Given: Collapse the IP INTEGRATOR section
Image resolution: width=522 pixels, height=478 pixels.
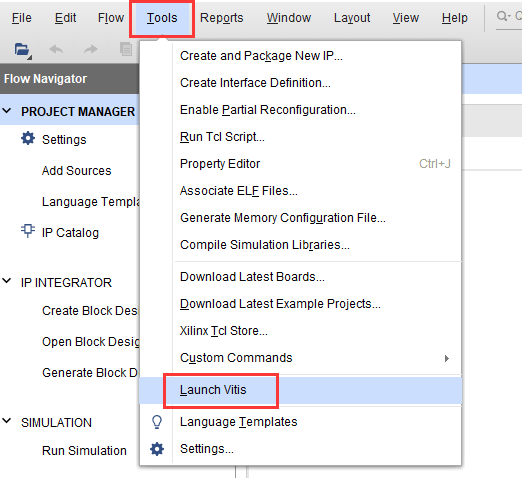Looking at the screenshot, I should [x=7, y=281].
